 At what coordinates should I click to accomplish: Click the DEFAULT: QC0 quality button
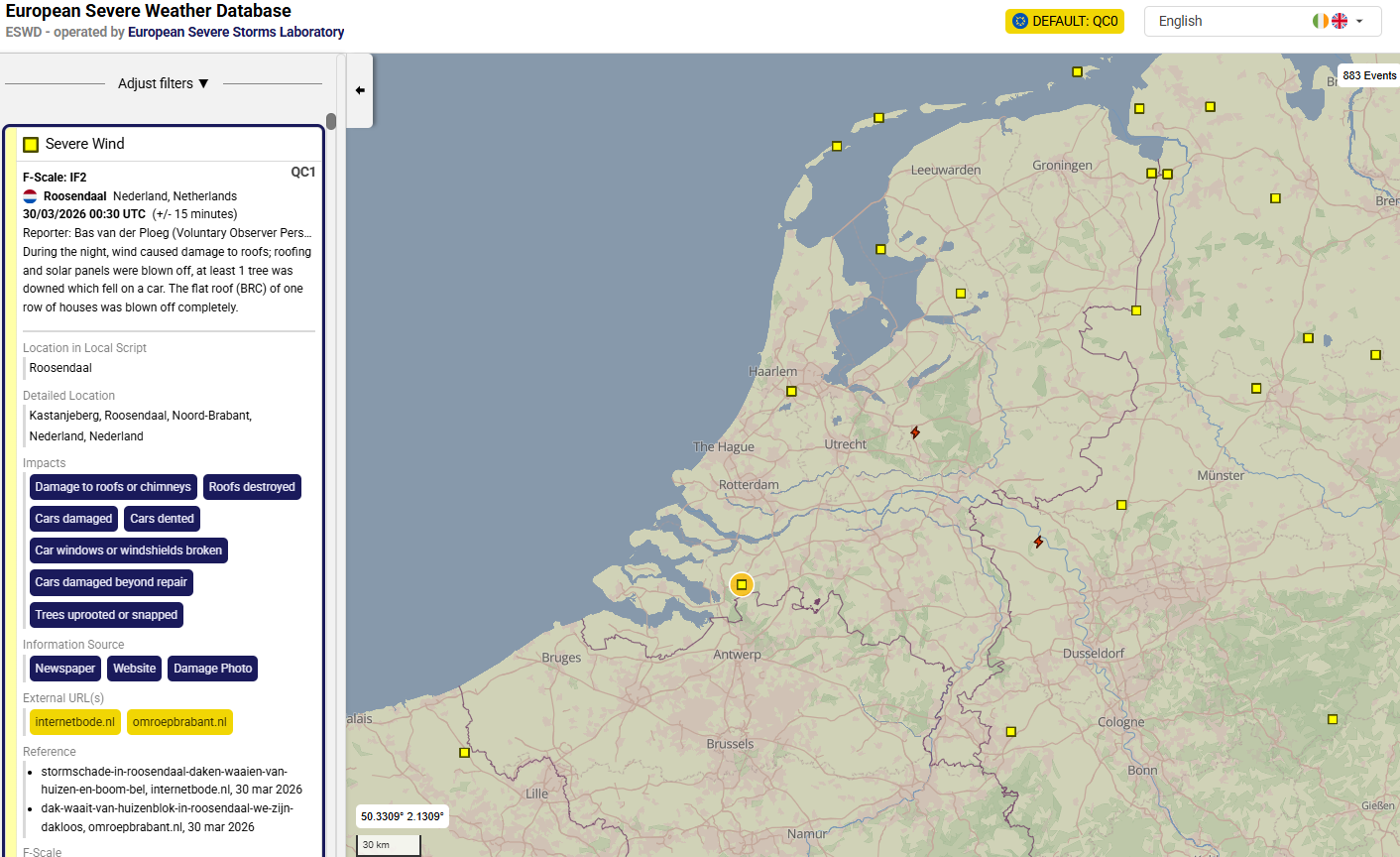pyautogui.click(x=1065, y=21)
